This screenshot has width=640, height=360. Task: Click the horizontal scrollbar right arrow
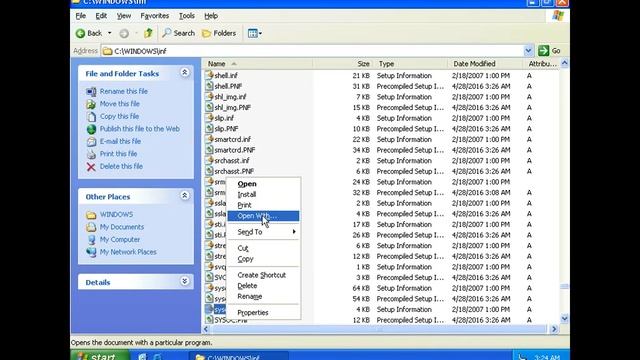pos(554,329)
